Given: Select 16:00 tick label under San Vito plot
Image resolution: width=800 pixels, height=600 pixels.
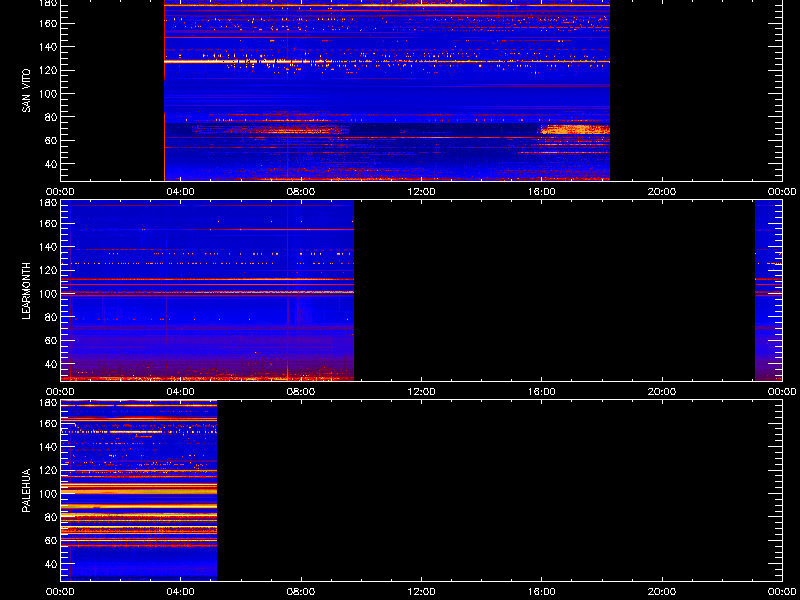Looking at the screenshot, I should tap(541, 192).
